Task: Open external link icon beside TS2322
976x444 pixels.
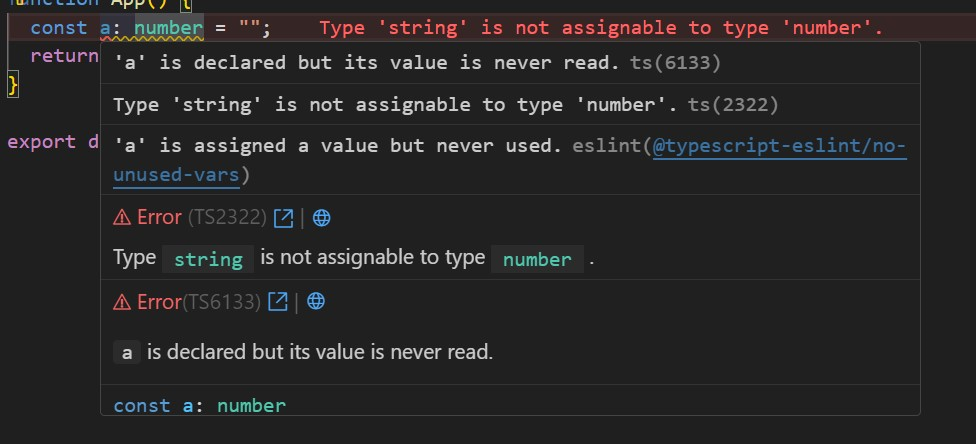Action: click(x=284, y=218)
